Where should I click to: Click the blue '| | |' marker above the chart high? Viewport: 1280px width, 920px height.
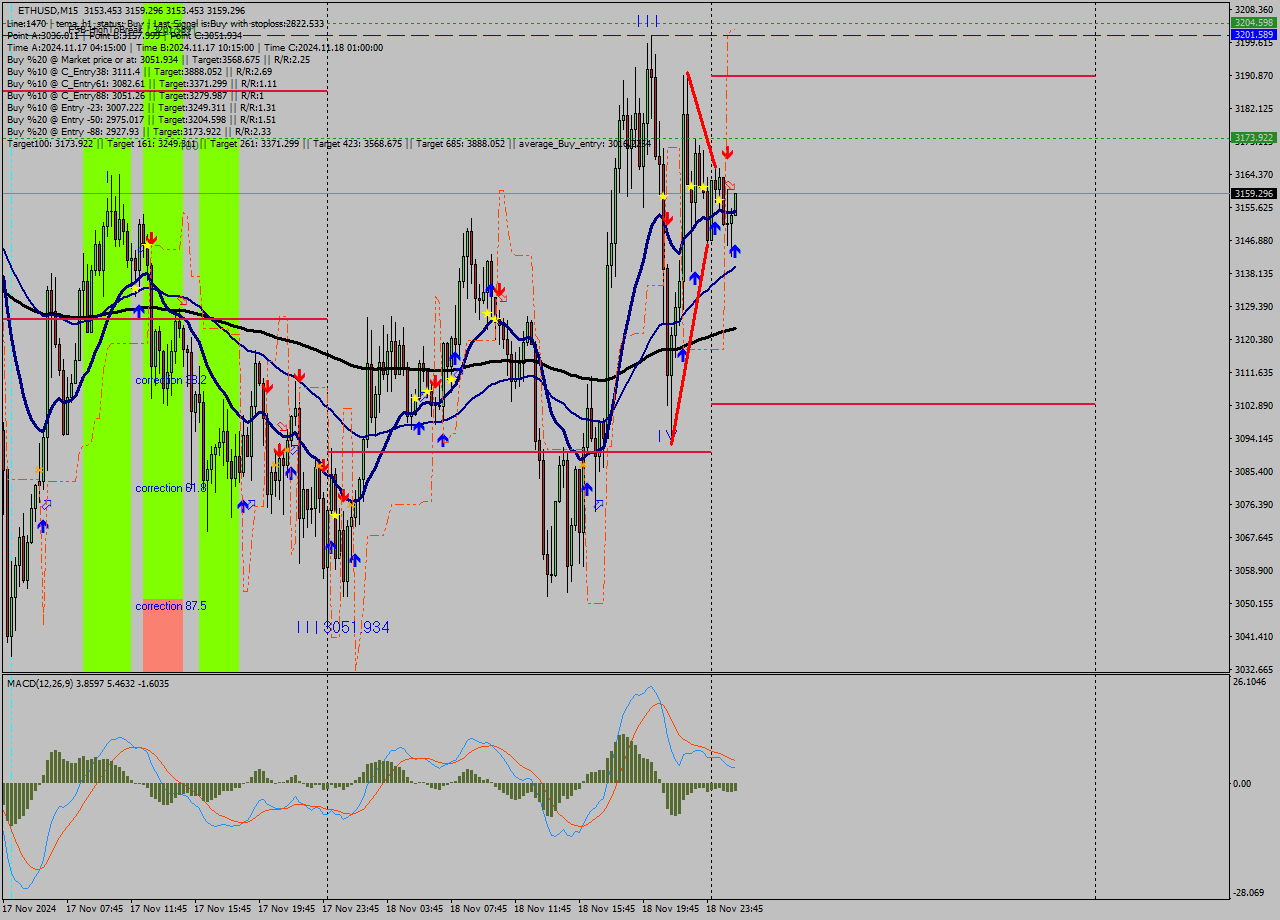[647, 20]
